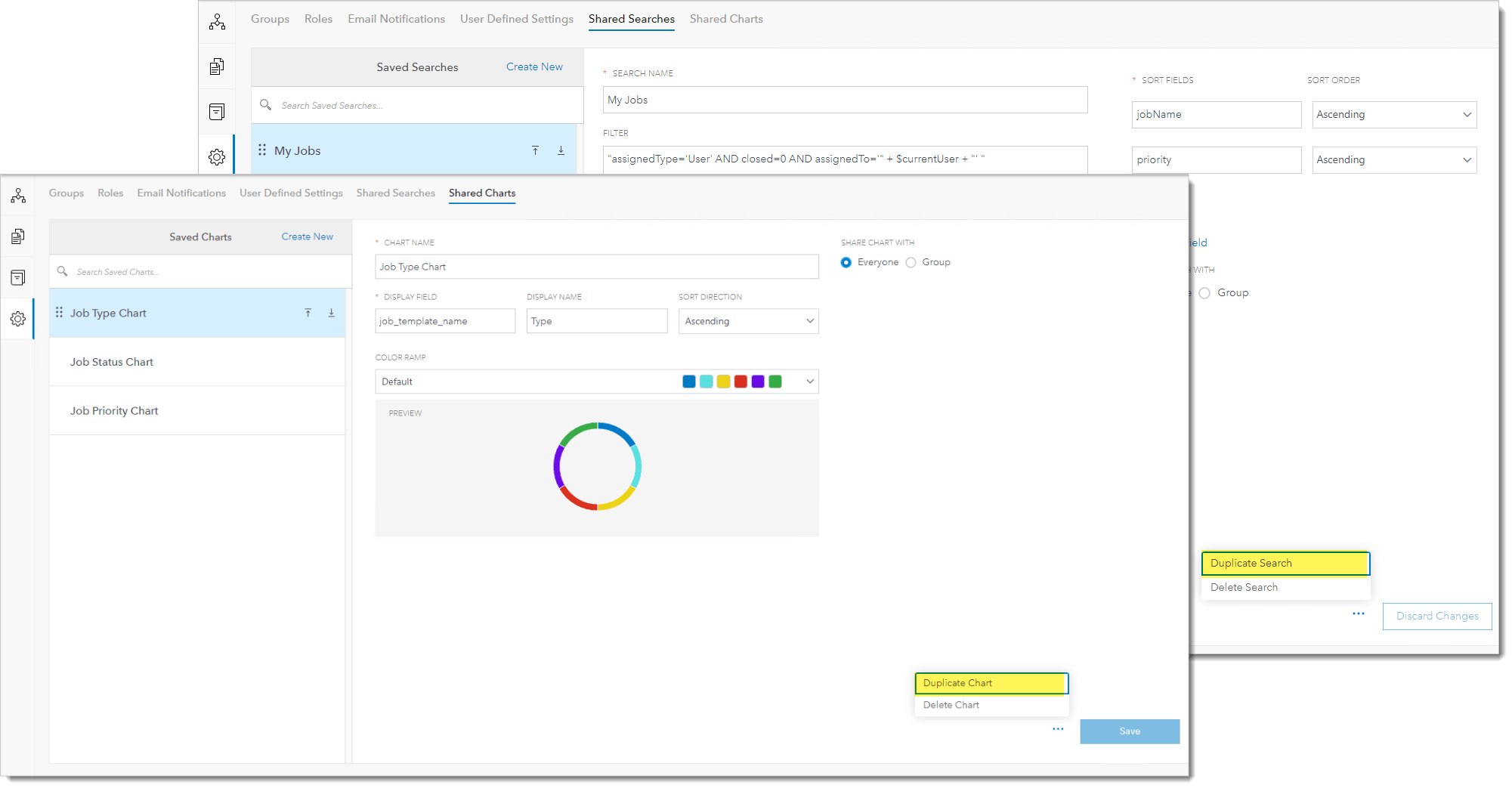Open the reports panel from the sidebar
The height and width of the screenshot is (788, 1512).
click(x=17, y=277)
